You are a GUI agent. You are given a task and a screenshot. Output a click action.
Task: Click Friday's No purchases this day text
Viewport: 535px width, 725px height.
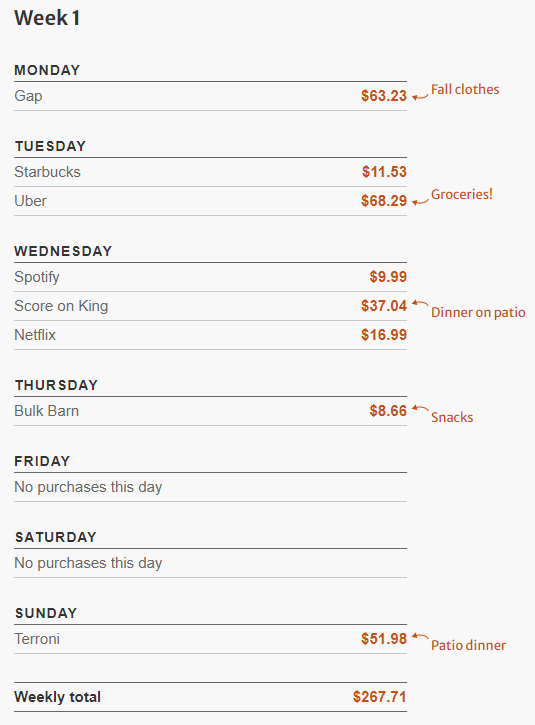(x=88, y=487)
